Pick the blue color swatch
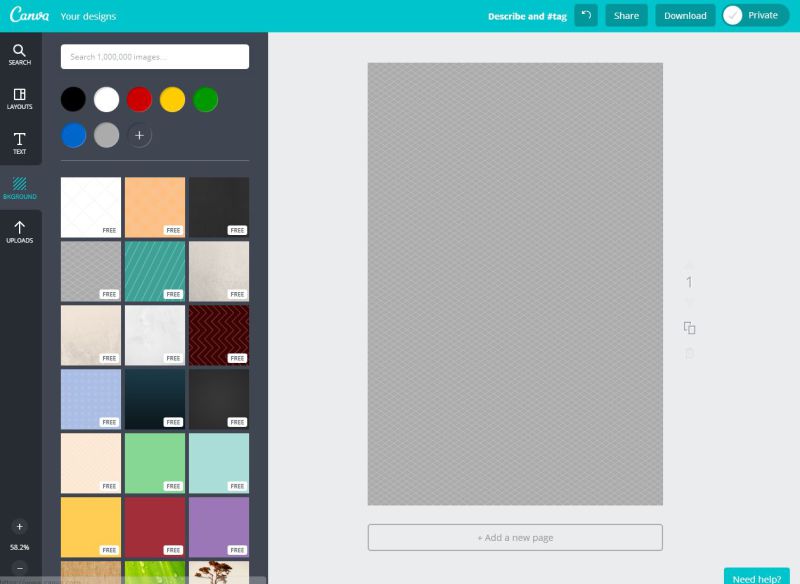This screenshot has width=800, height=584. click(x=73, y=135)
